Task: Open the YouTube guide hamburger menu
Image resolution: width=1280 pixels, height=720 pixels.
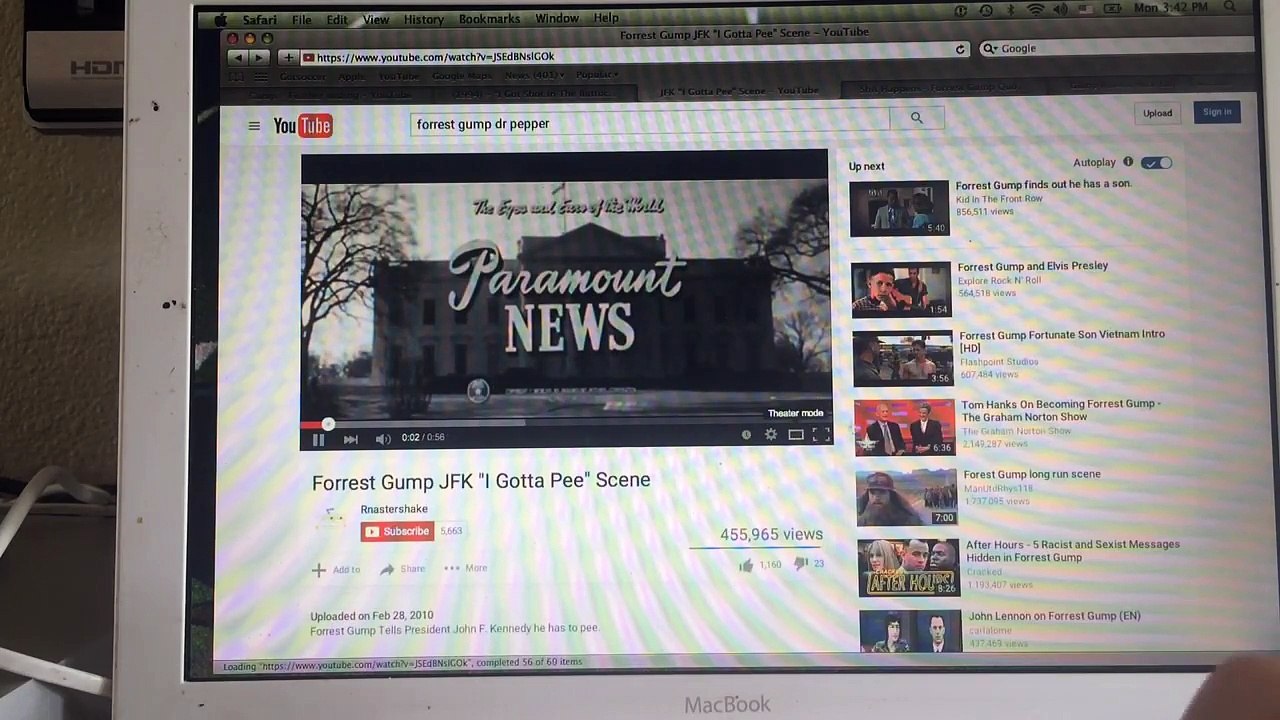Action: pos(254,125)
